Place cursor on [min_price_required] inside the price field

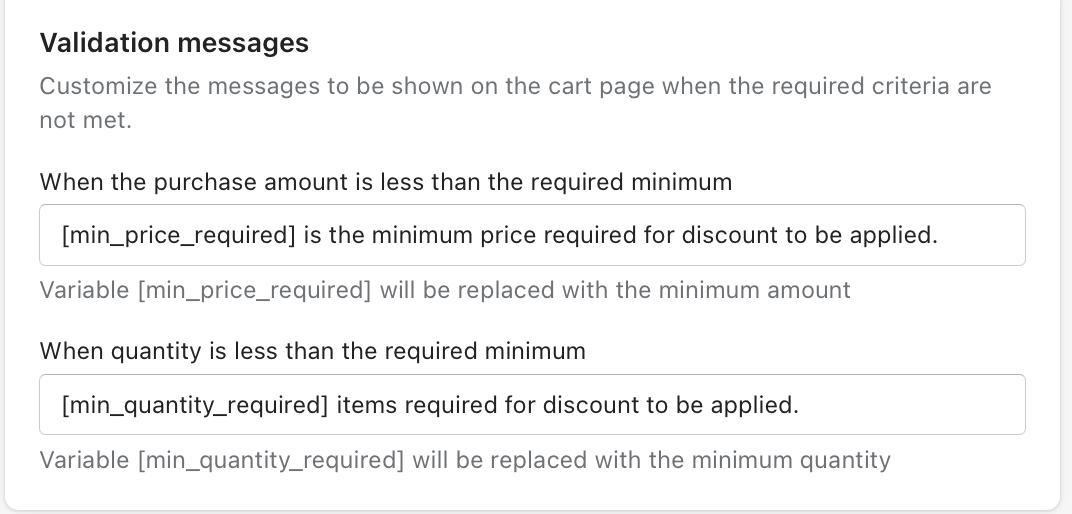(x=179, y=236)
